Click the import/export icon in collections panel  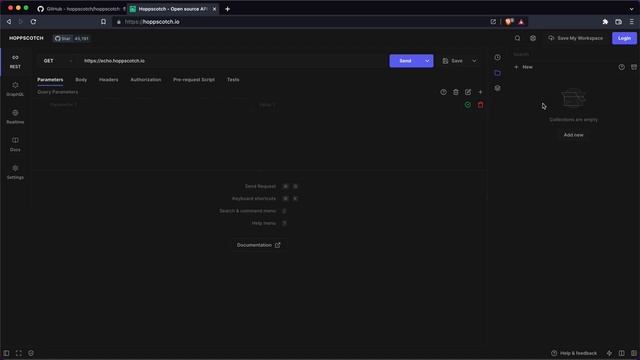click(633, 67)
